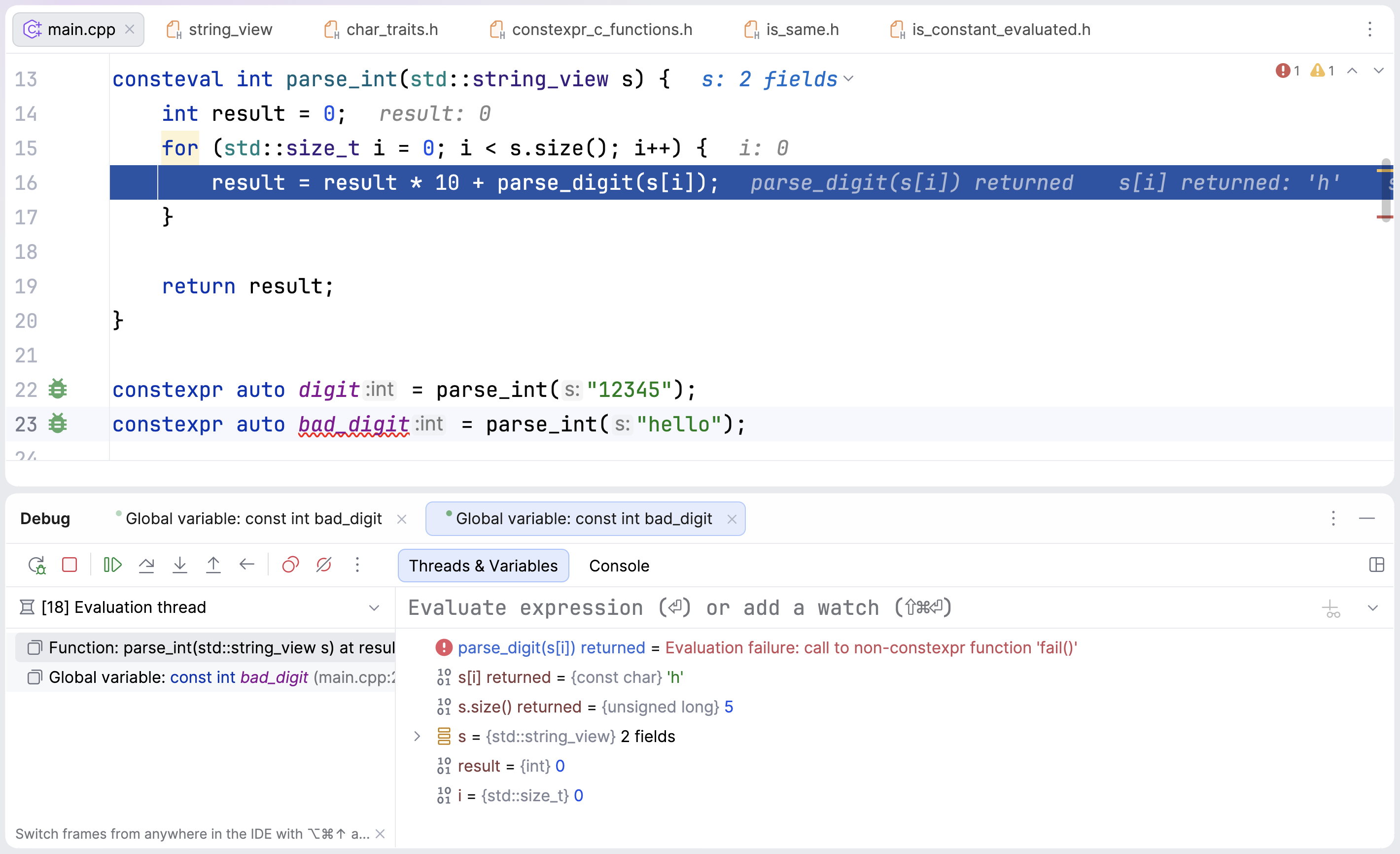The image size is (1400, 854).
Task: Click the Step Into icon
Action: tap(179, 566)
